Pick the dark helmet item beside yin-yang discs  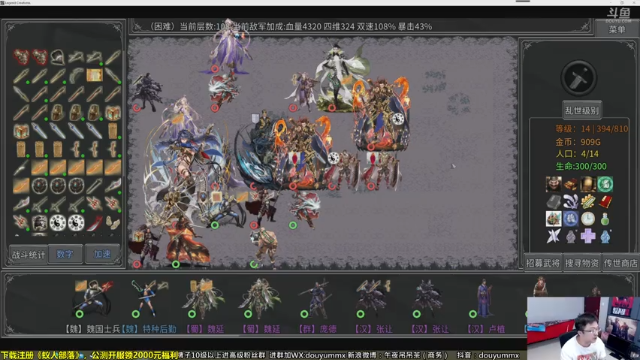click(39, 223)
